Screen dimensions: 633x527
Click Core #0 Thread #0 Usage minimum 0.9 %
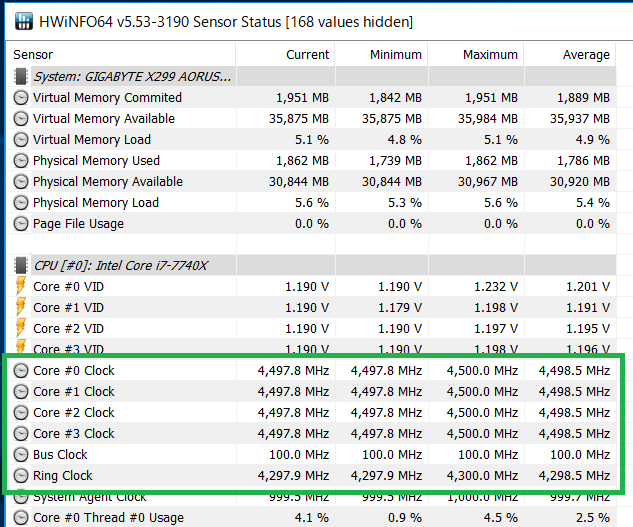tap(405, 517)
